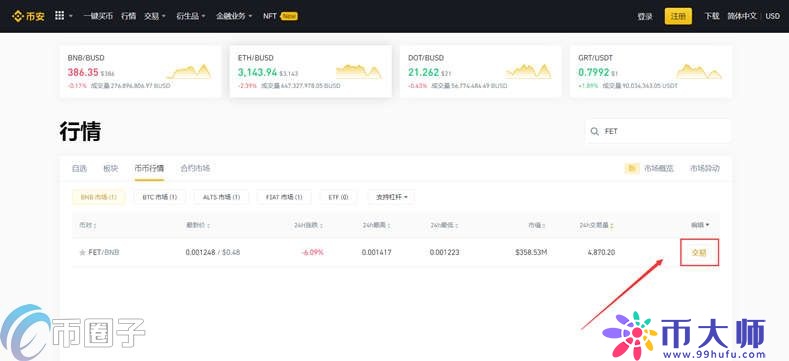Image resolution: width=789 pixels, height=361 pixels.
Task: Select the ALTS 市场 (1) filter
Action: 221,197
